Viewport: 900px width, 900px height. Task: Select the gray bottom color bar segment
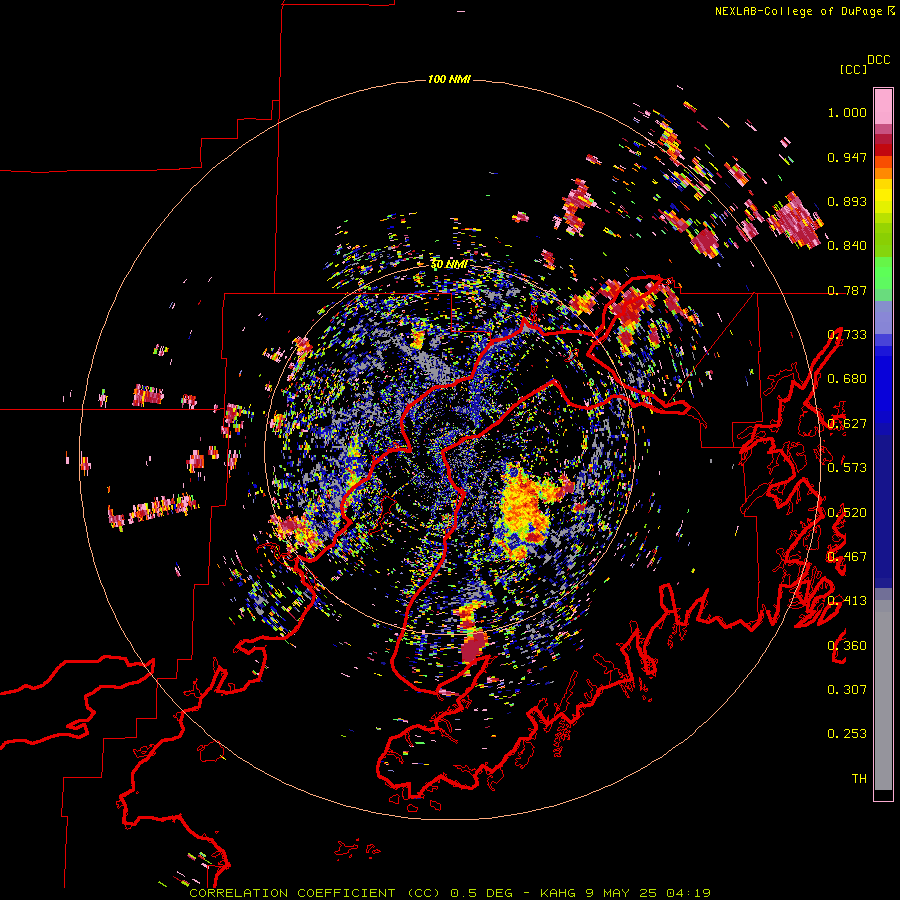coord(883,695)
